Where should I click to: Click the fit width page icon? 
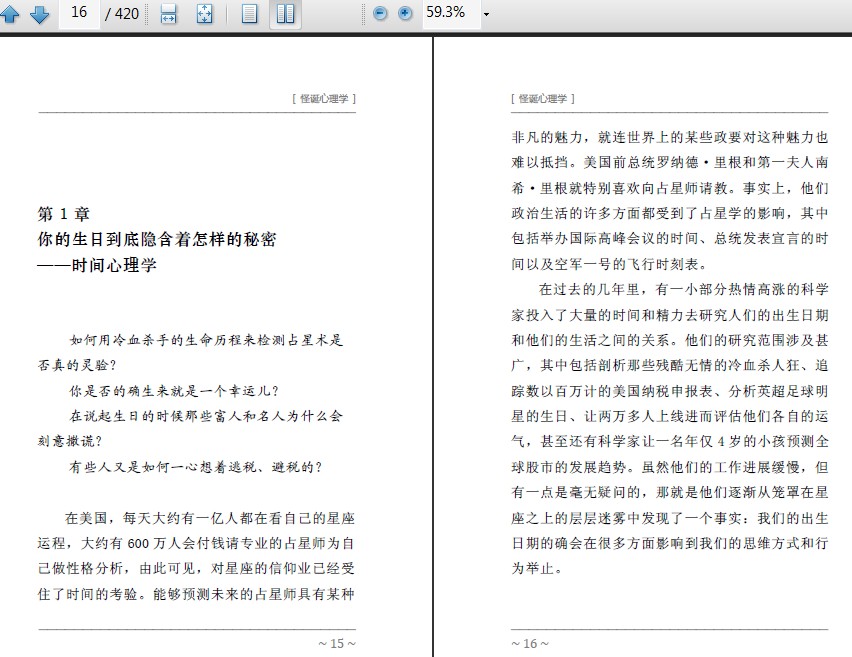click(x=168, y=14)
